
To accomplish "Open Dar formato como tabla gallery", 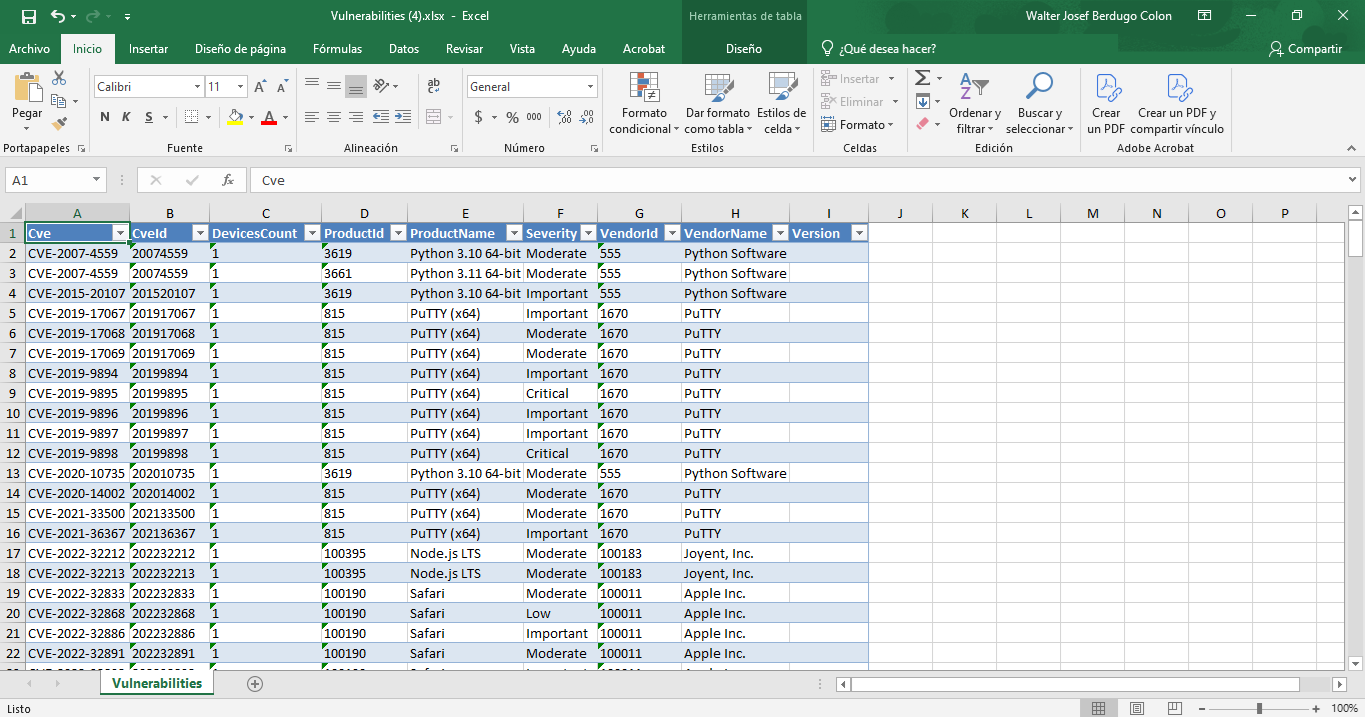I will [718, 103].
